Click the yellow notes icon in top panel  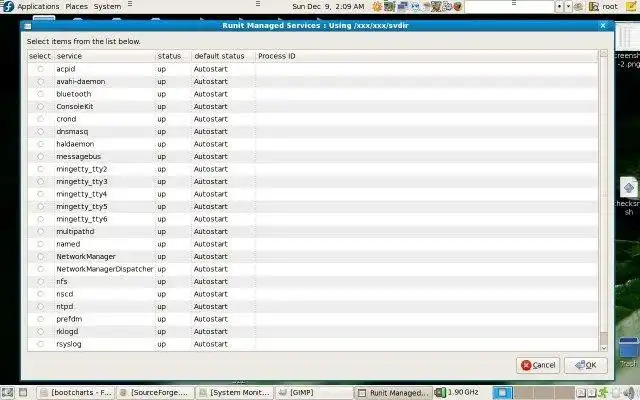click(x=631, y=7)
